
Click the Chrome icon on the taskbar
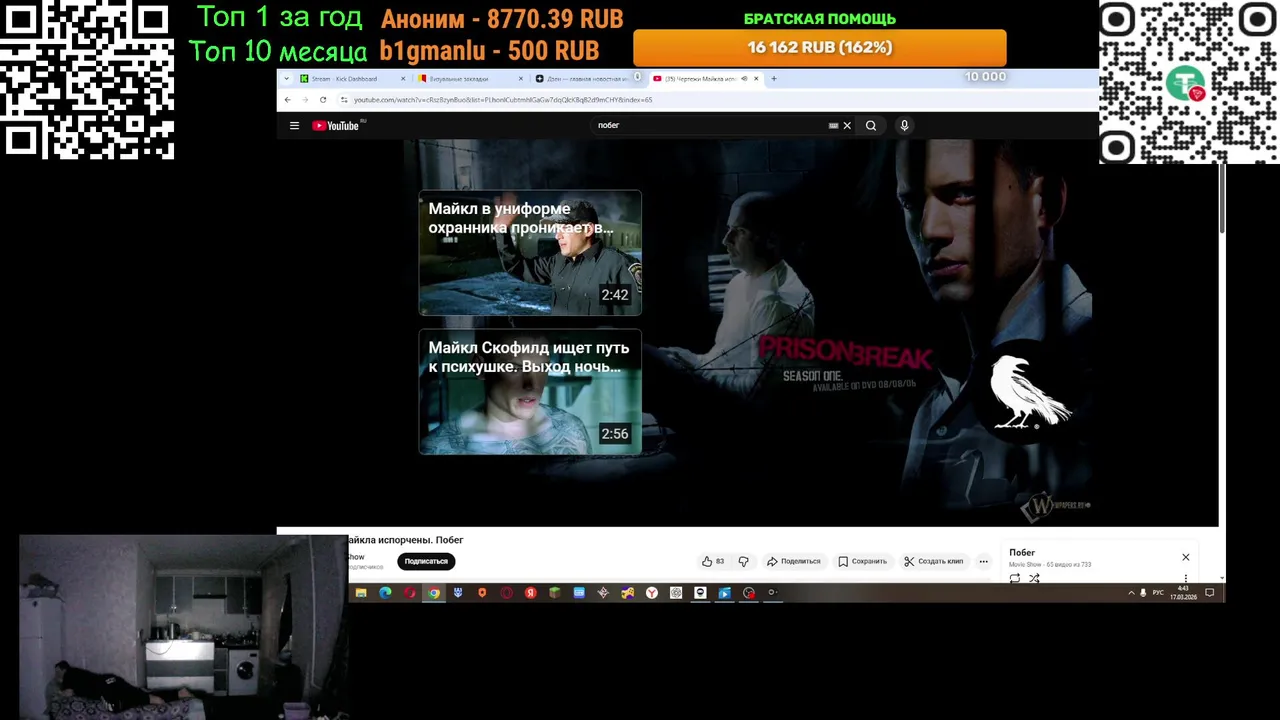(434, 593)
